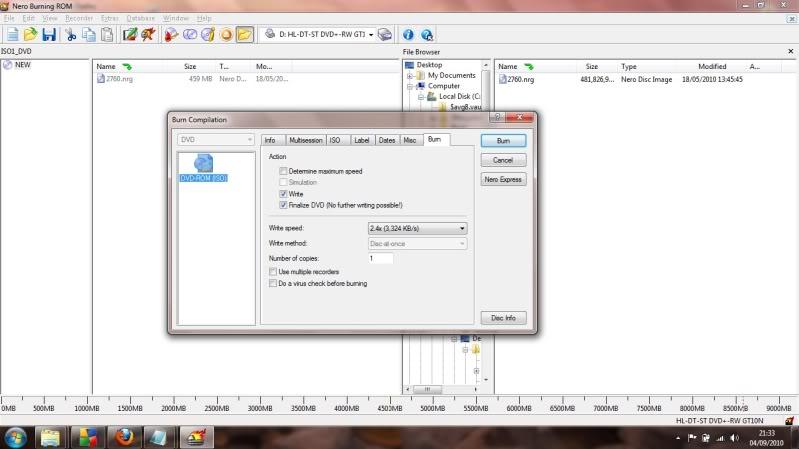The height and width of the screenshot is (449, 799).
Task: Enable Determine maximum speed checkbox
Action: (x=283, y=171)
